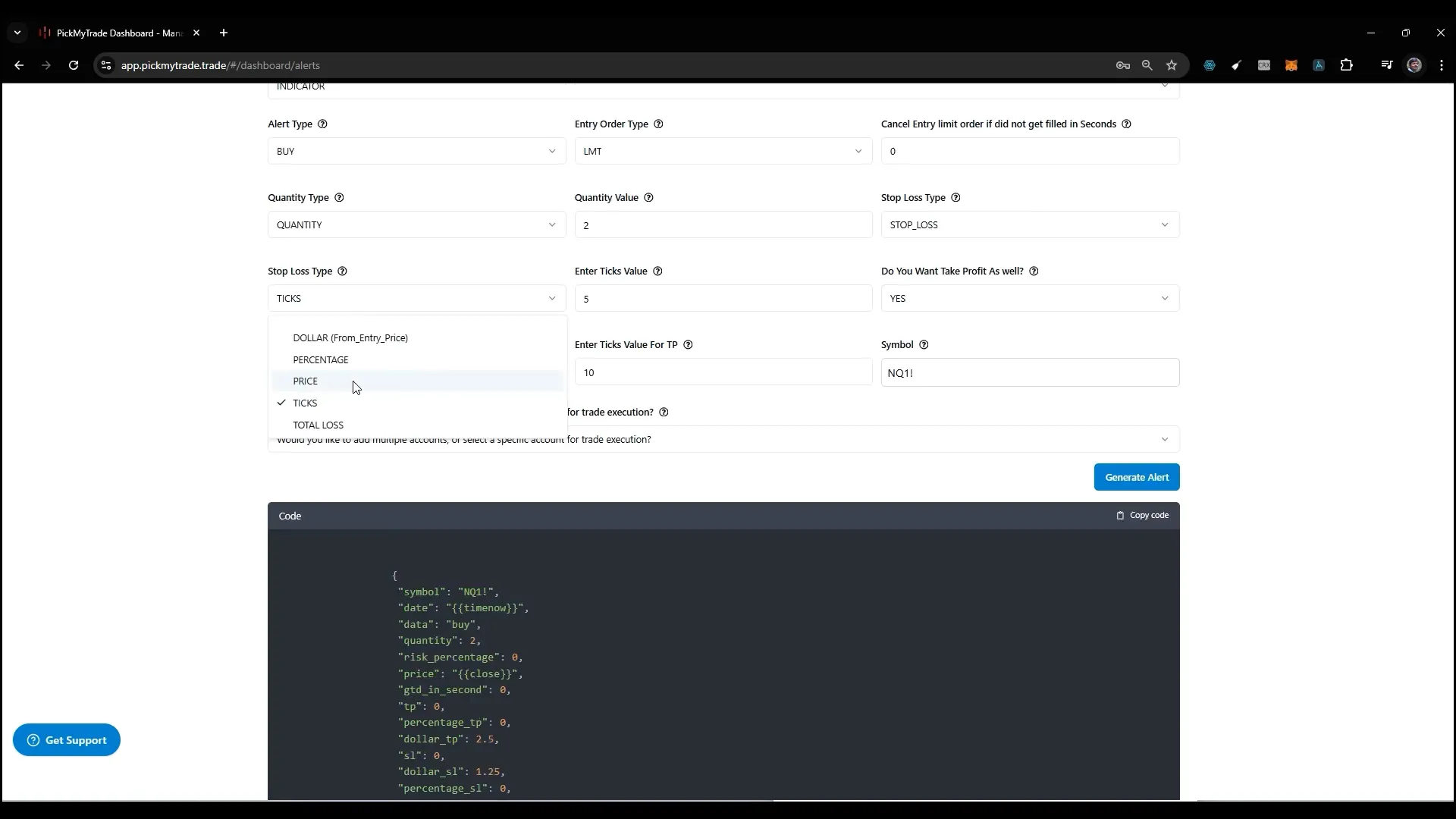Open Entry Order Type LMT dropdown
The image size is (1456, 819).
[x=723, y=151]
